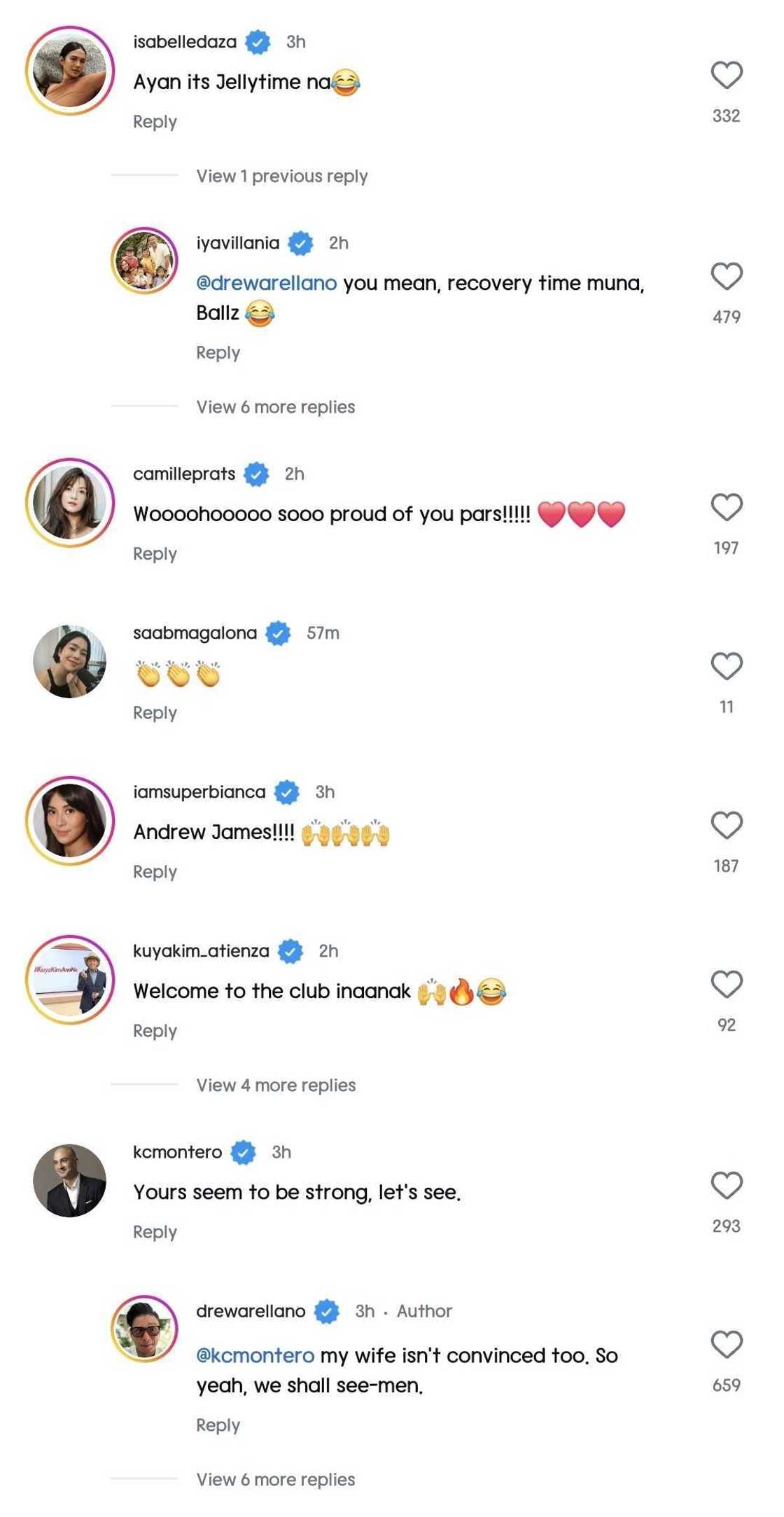Tap heart on saabmagalona's clapping comment
784x1517 pixels.
tap(726, 667)
